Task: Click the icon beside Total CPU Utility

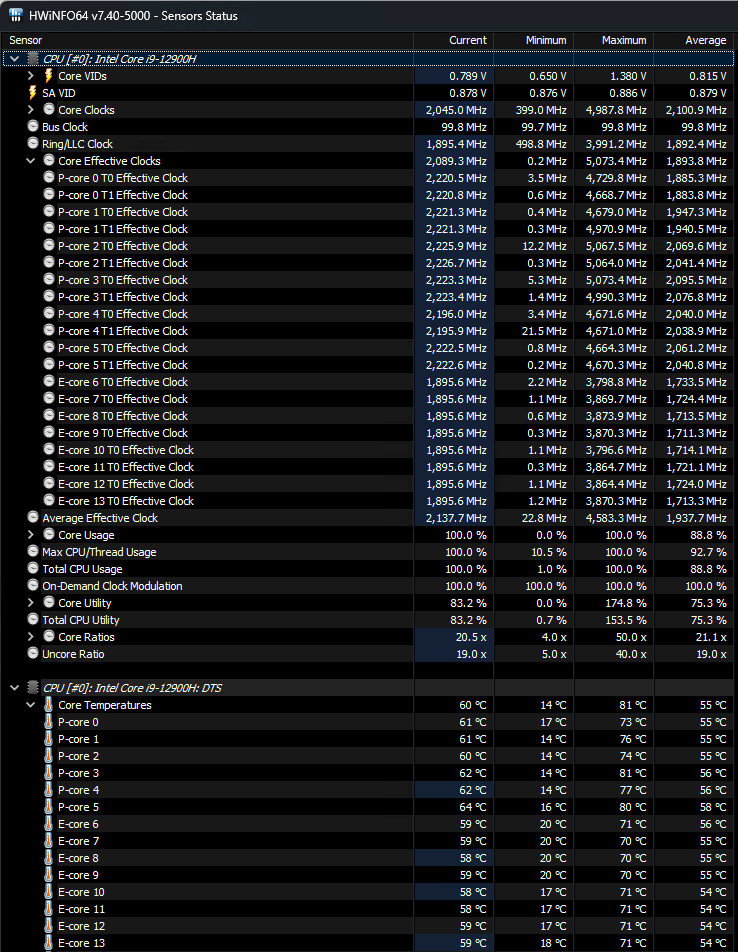Action: click(x=33, y=619)
